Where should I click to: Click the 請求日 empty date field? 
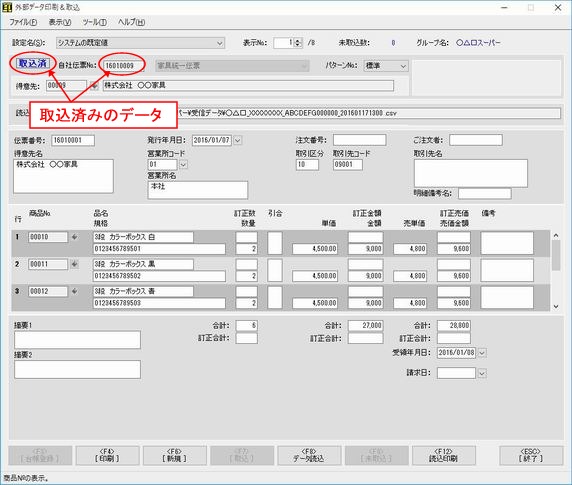[456, 373]
